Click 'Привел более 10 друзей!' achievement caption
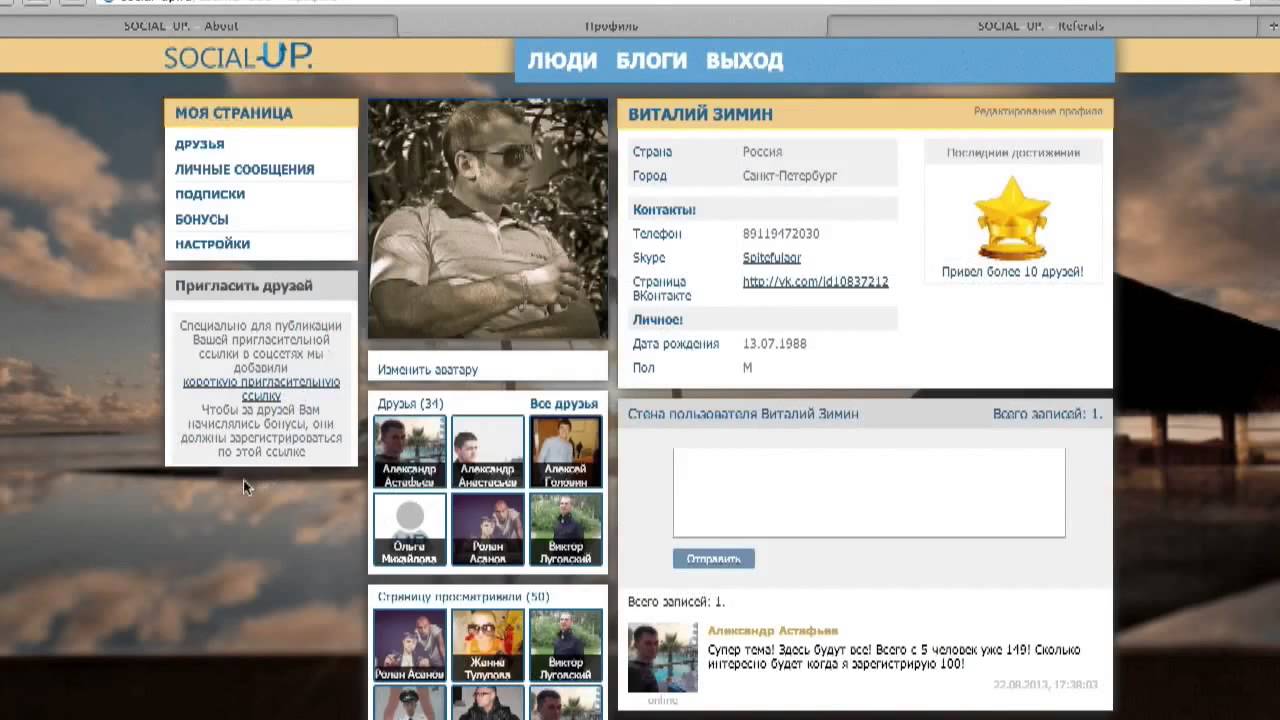The width and height of the screenshot is (1280, 720). 1012,272
